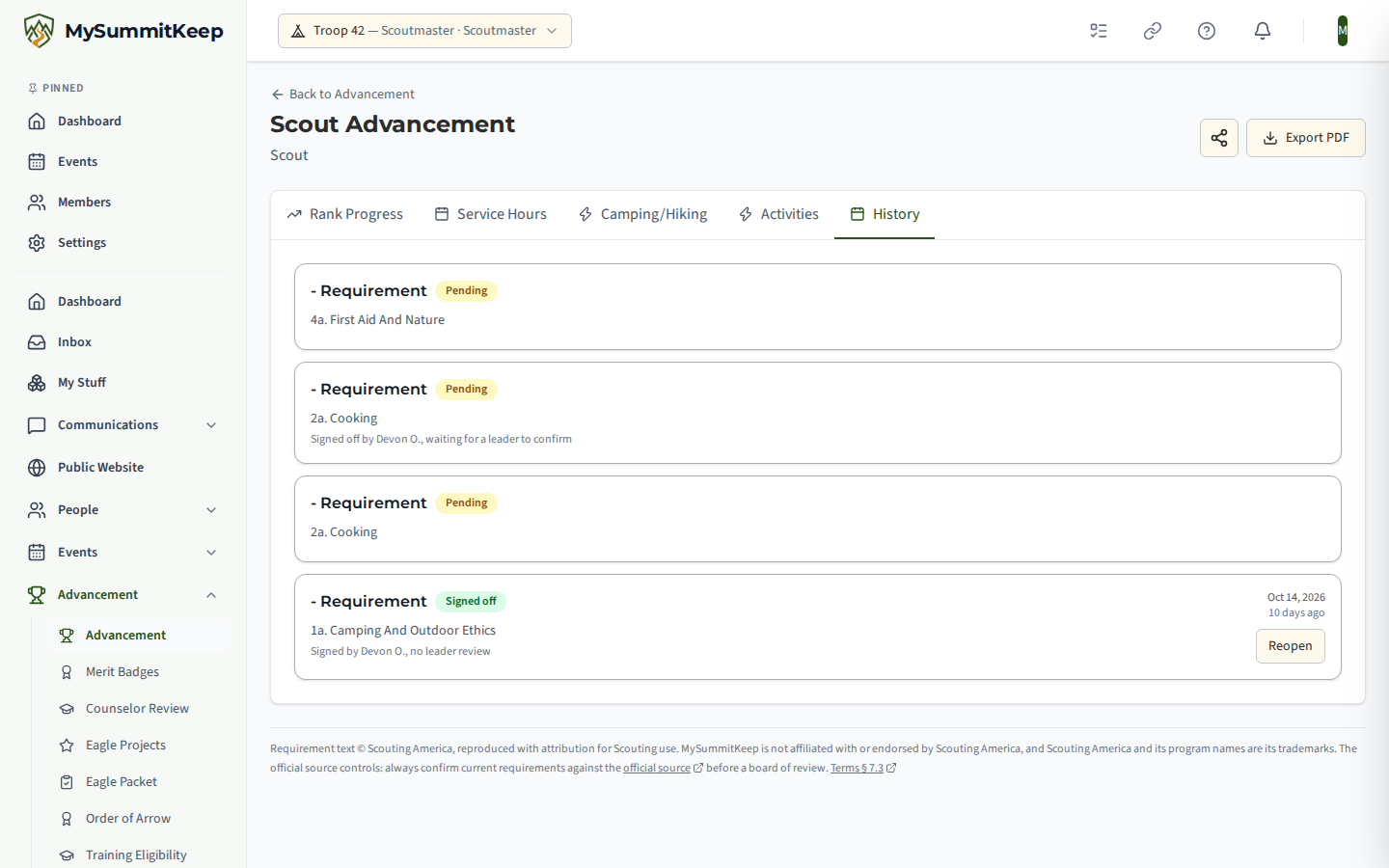Click the Export PDF button
Image resolution: width=1389 pixels, height=868 pixels.
1306,138
